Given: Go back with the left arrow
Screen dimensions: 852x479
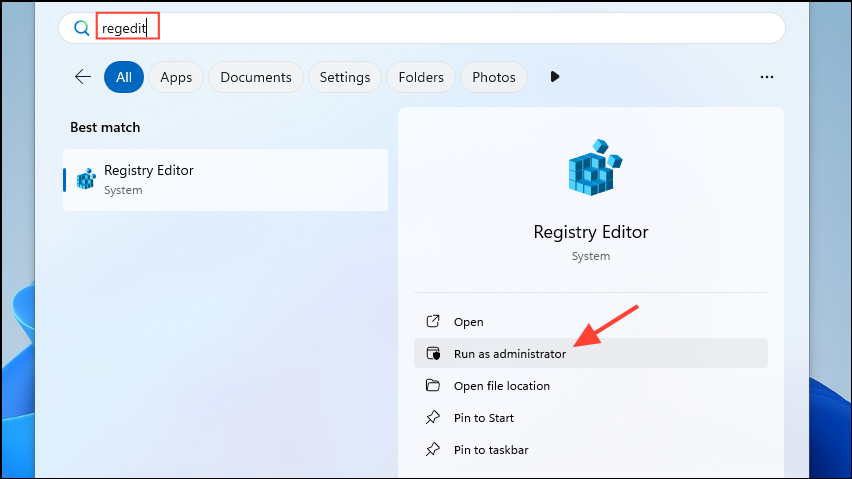Looking at the screenshot, I should [x=83, y=77].
